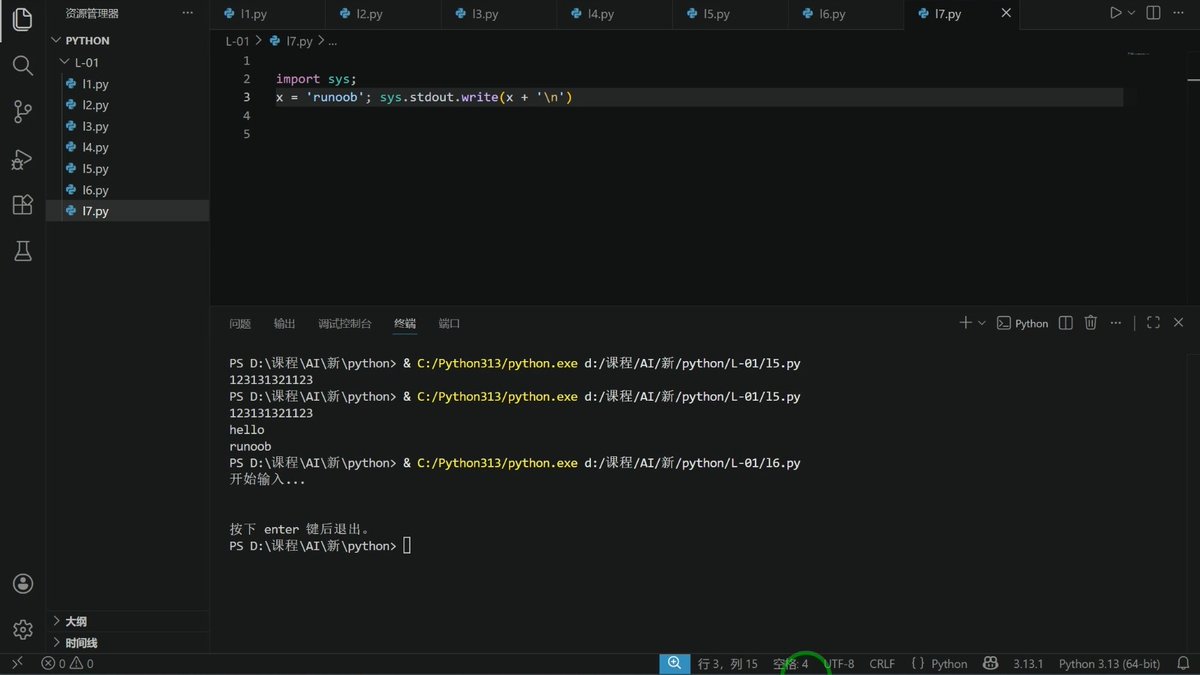1200x675 pixels.
Task: Select the 终端 terminal panel tab
Action: click(405, 324)
